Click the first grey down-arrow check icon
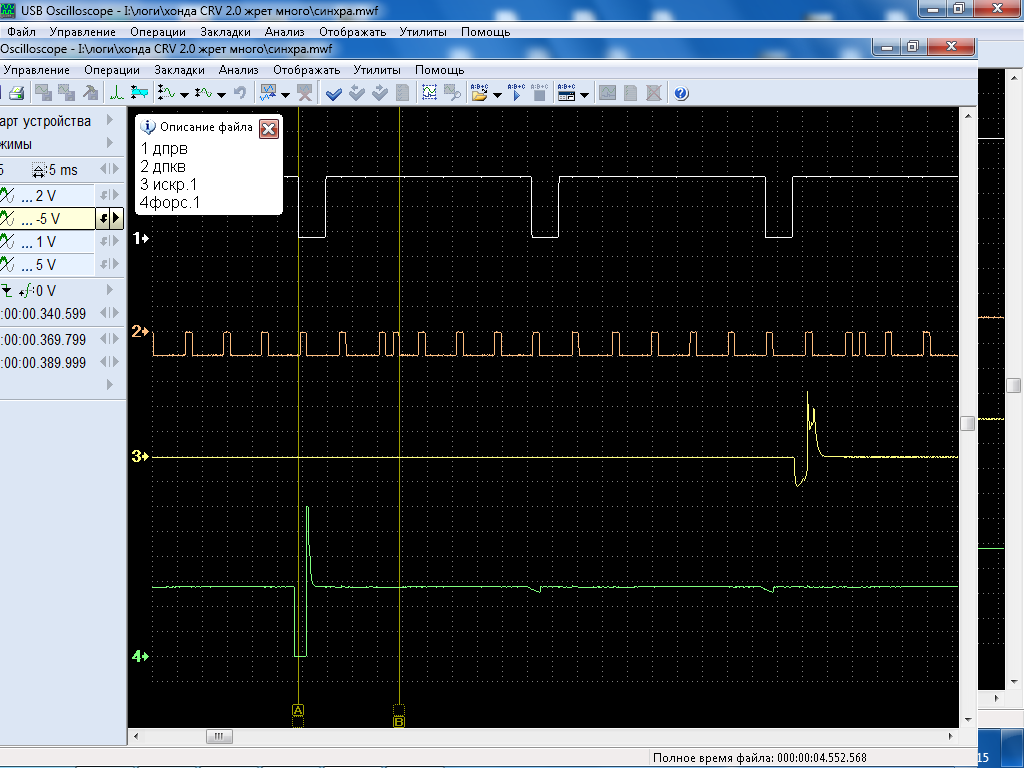Image resolution: width=1024 pixels, height=768 pixels. [x=357, y=93]
